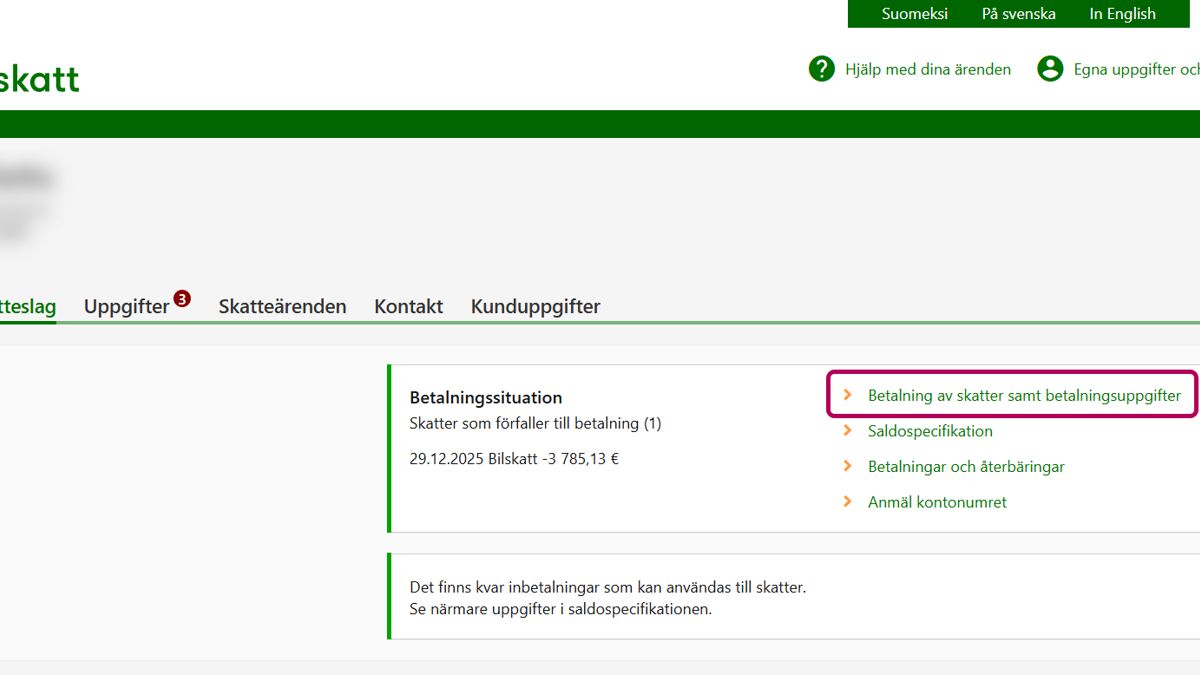Screen dimensions: 1200x675
Task: Go to the Kontakt tab
Action: 408,307
